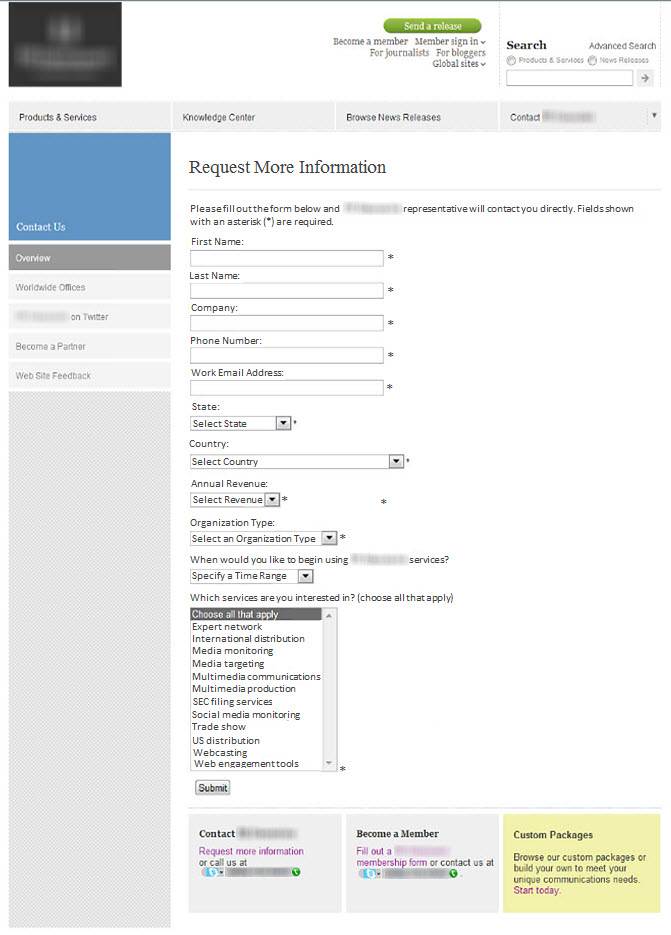671x935 pixels.
Task: Open Select an Organization Type dropdown
Action: [x=329, y=538]
